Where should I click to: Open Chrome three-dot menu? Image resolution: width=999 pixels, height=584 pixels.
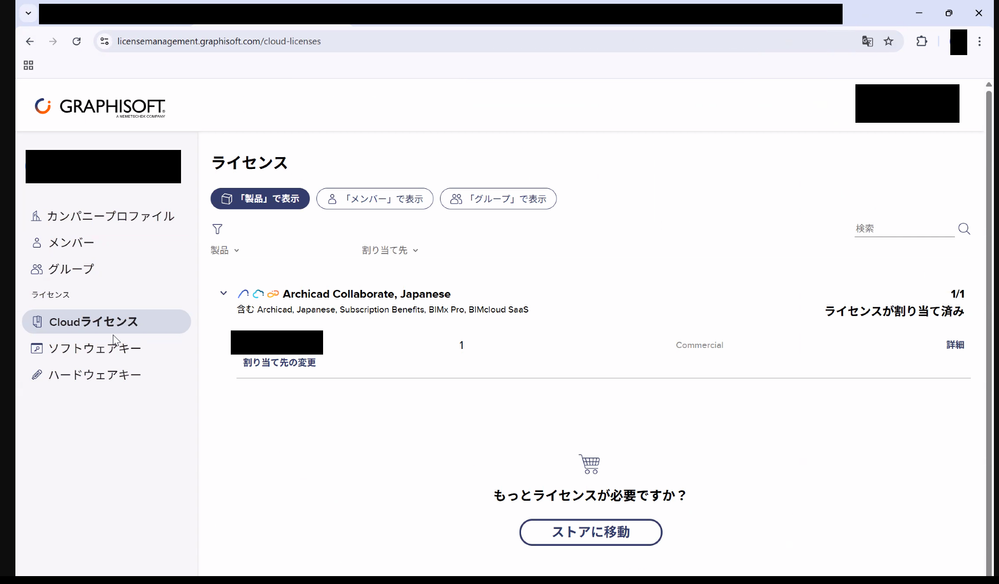979,41
